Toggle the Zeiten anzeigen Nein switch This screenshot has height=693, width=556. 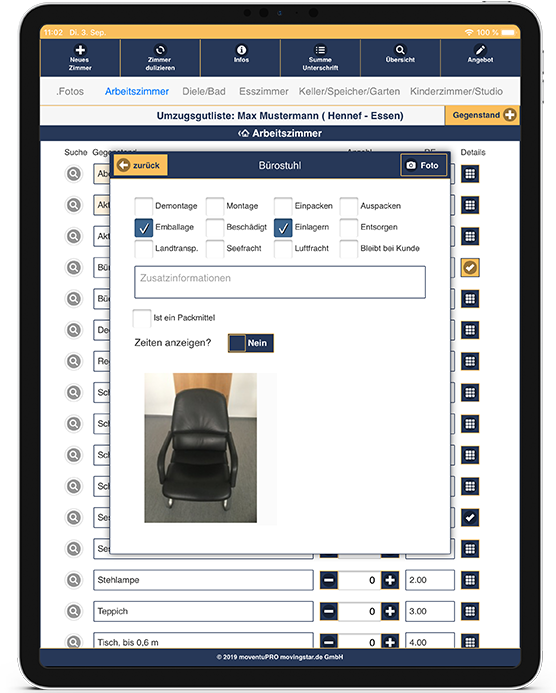click(x=251, y=343)
